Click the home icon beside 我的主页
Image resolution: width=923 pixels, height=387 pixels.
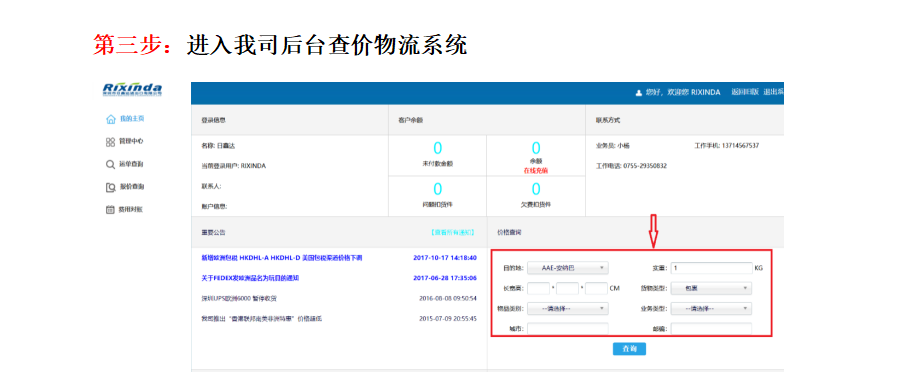coord(110,119)
